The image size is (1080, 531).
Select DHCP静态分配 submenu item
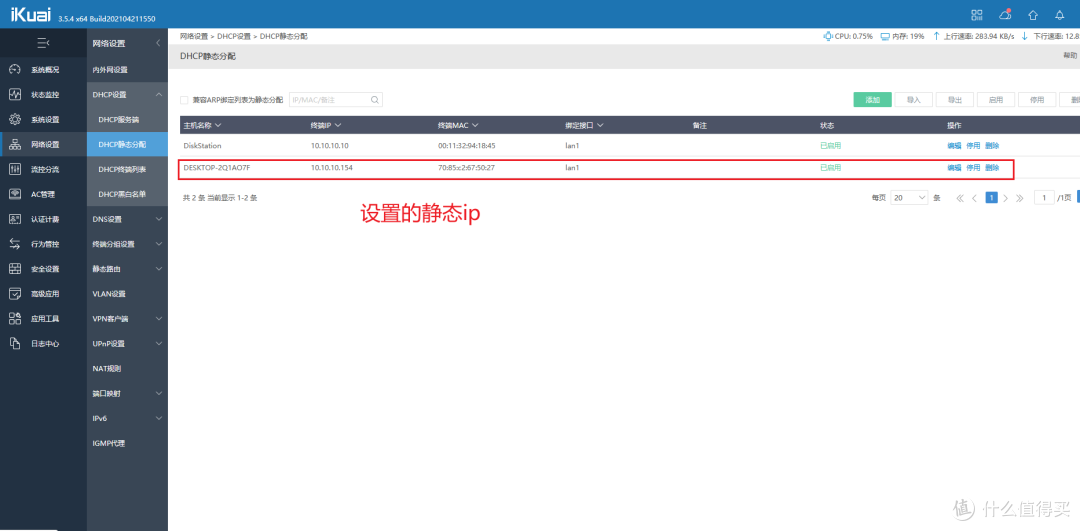[122, 144]
